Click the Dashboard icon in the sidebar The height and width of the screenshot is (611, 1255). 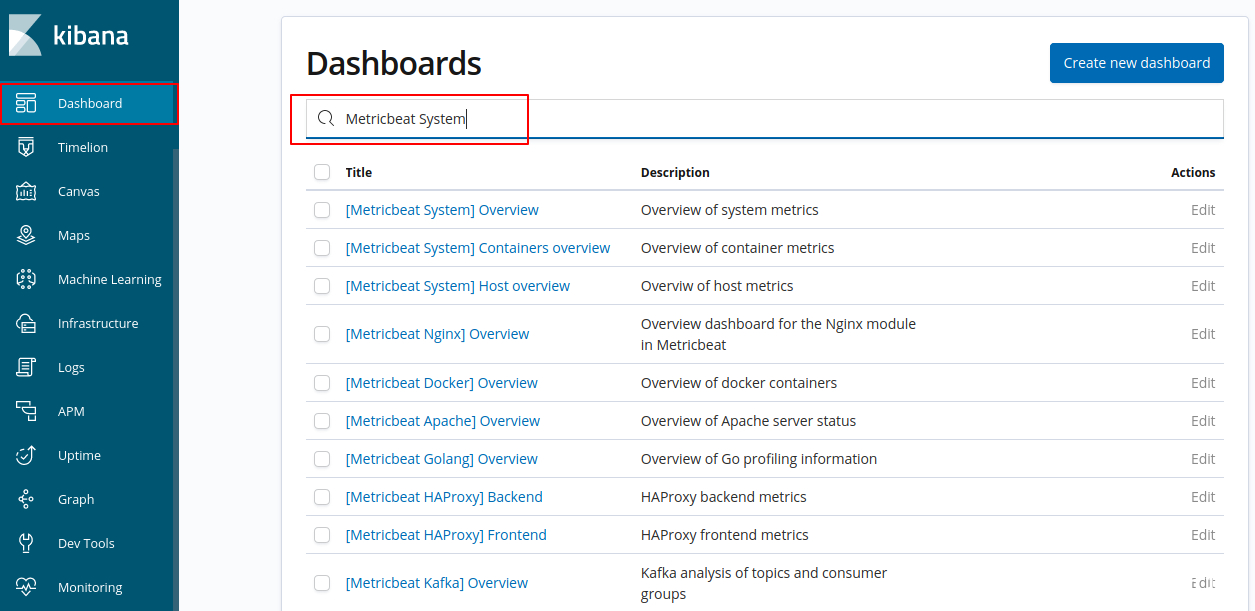(x=26, y=103)
